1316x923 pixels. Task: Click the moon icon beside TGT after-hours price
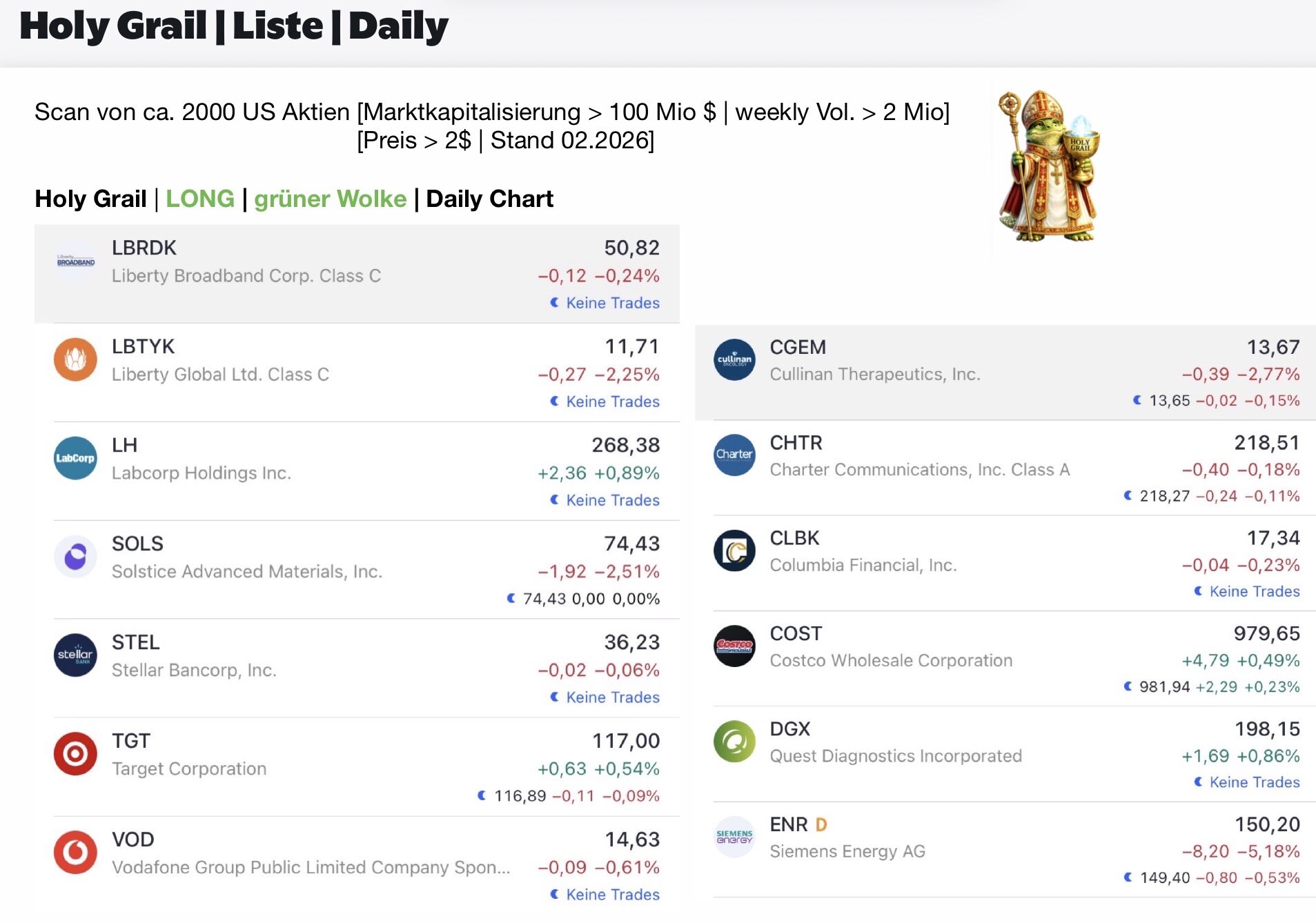(x=482, y=795)
